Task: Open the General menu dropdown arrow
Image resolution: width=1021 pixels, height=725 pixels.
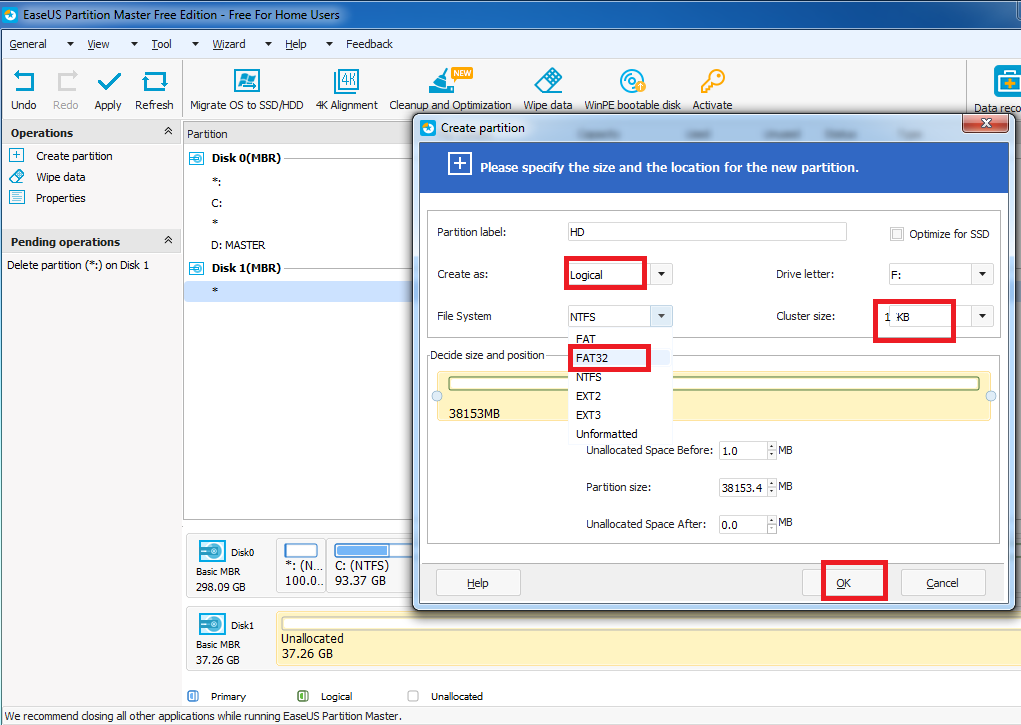Action: (x=70, y=44)
